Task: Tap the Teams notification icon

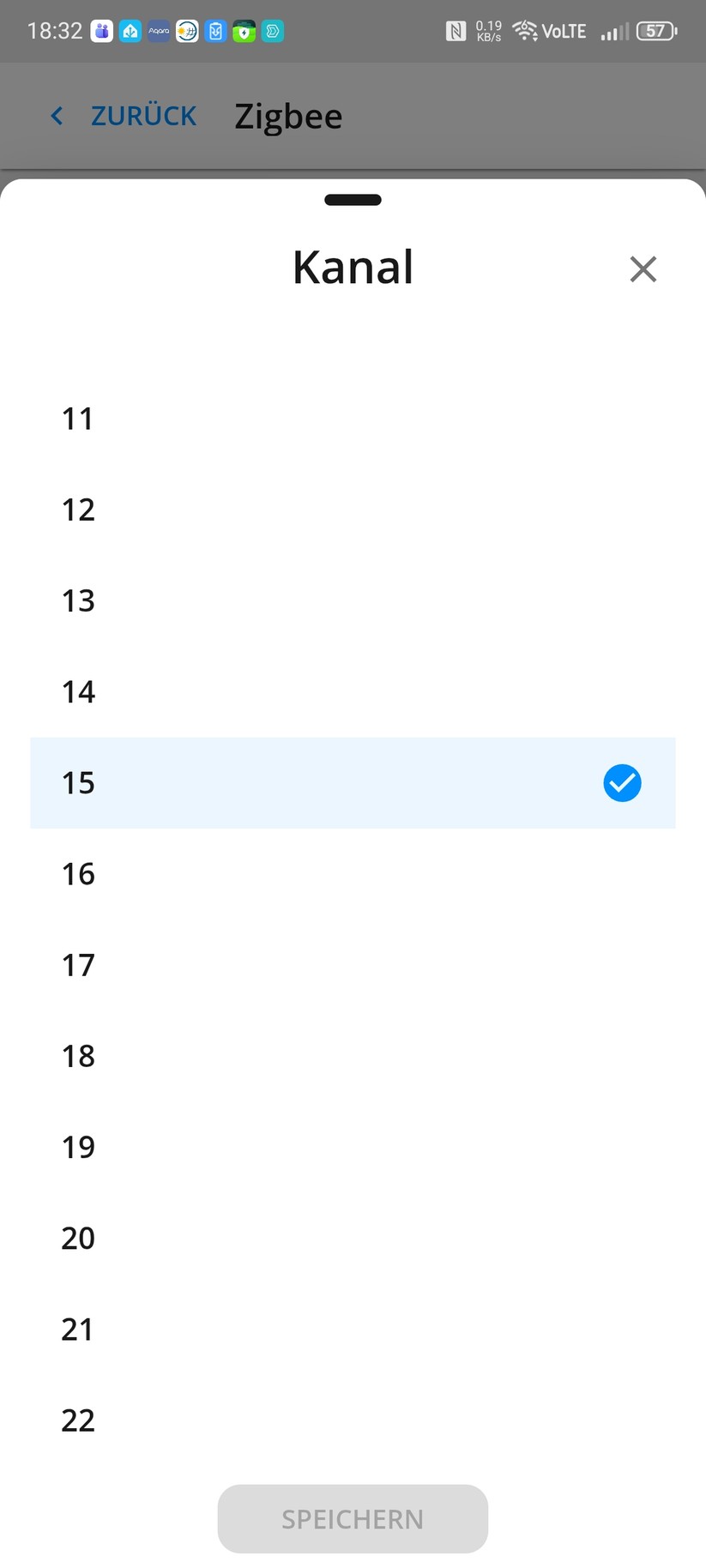Action: point(102,32)
